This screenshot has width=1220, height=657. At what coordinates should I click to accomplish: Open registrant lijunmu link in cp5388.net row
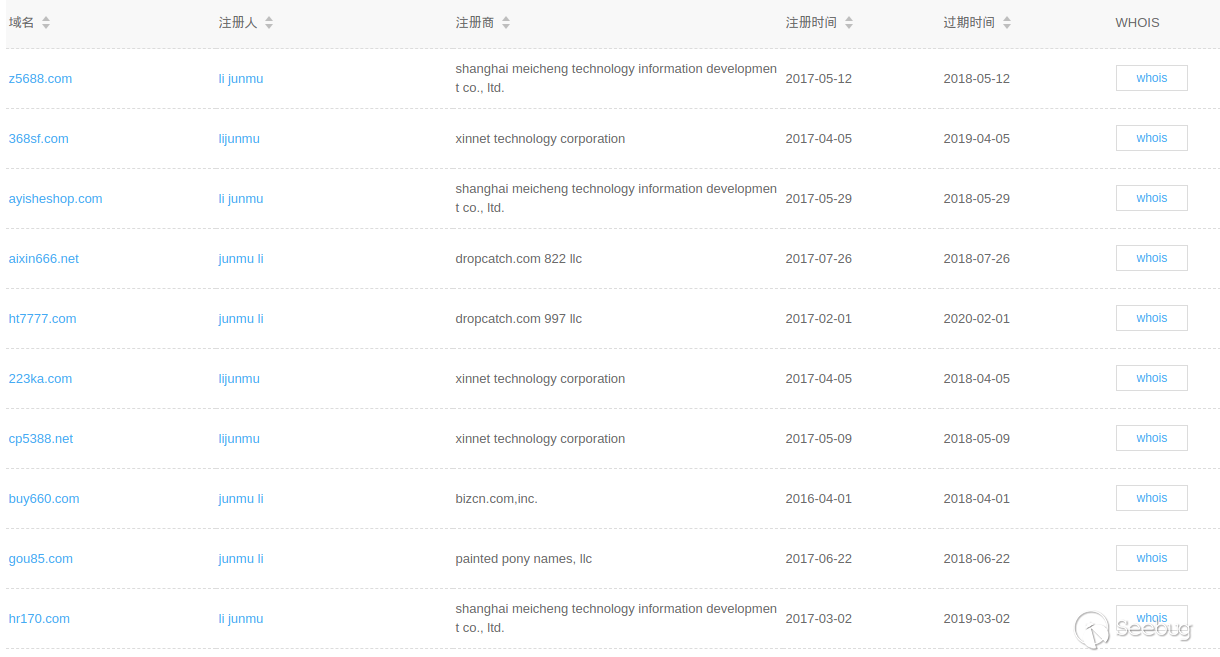click(x=239, y=439)
